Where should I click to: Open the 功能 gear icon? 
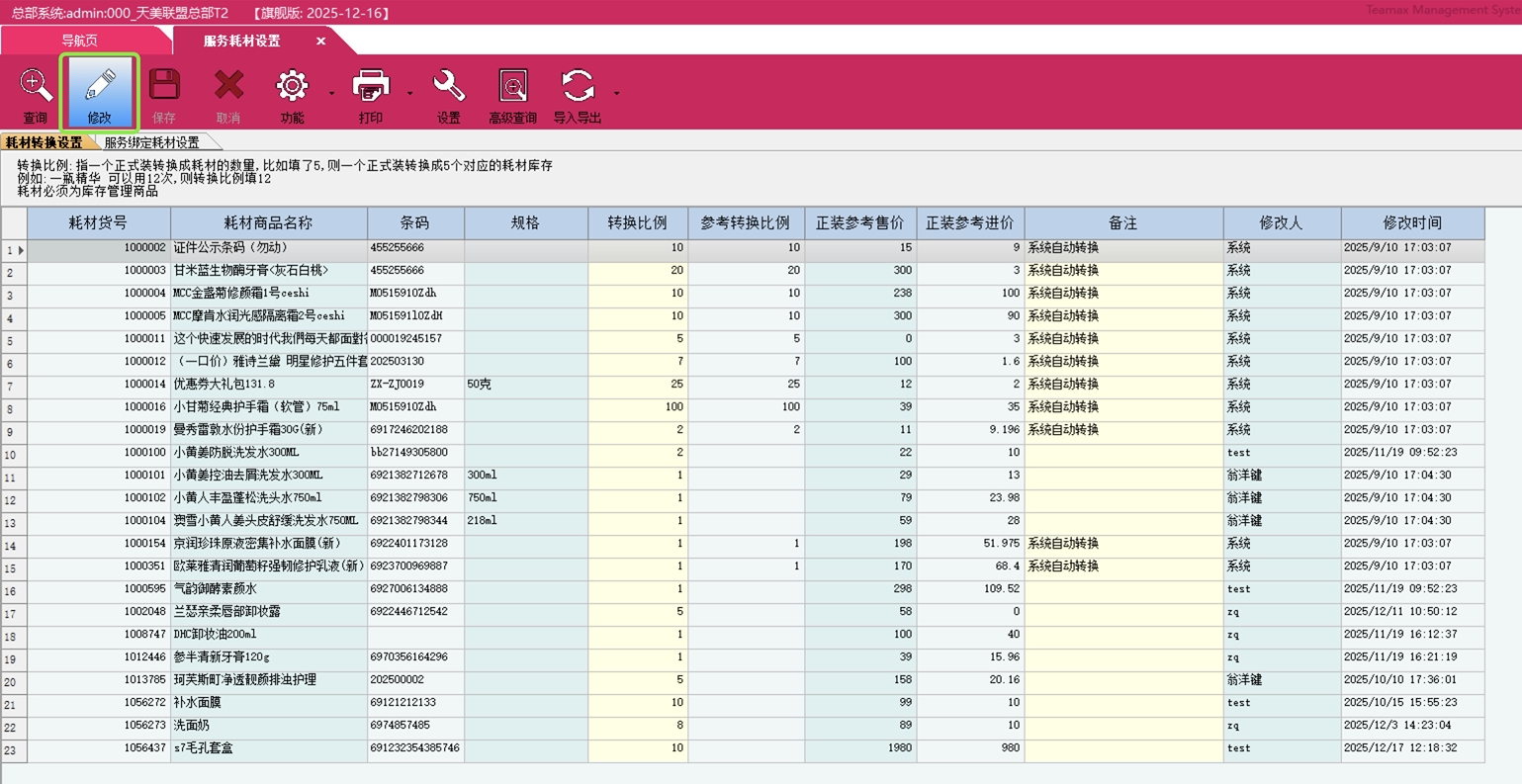(292, 87)
